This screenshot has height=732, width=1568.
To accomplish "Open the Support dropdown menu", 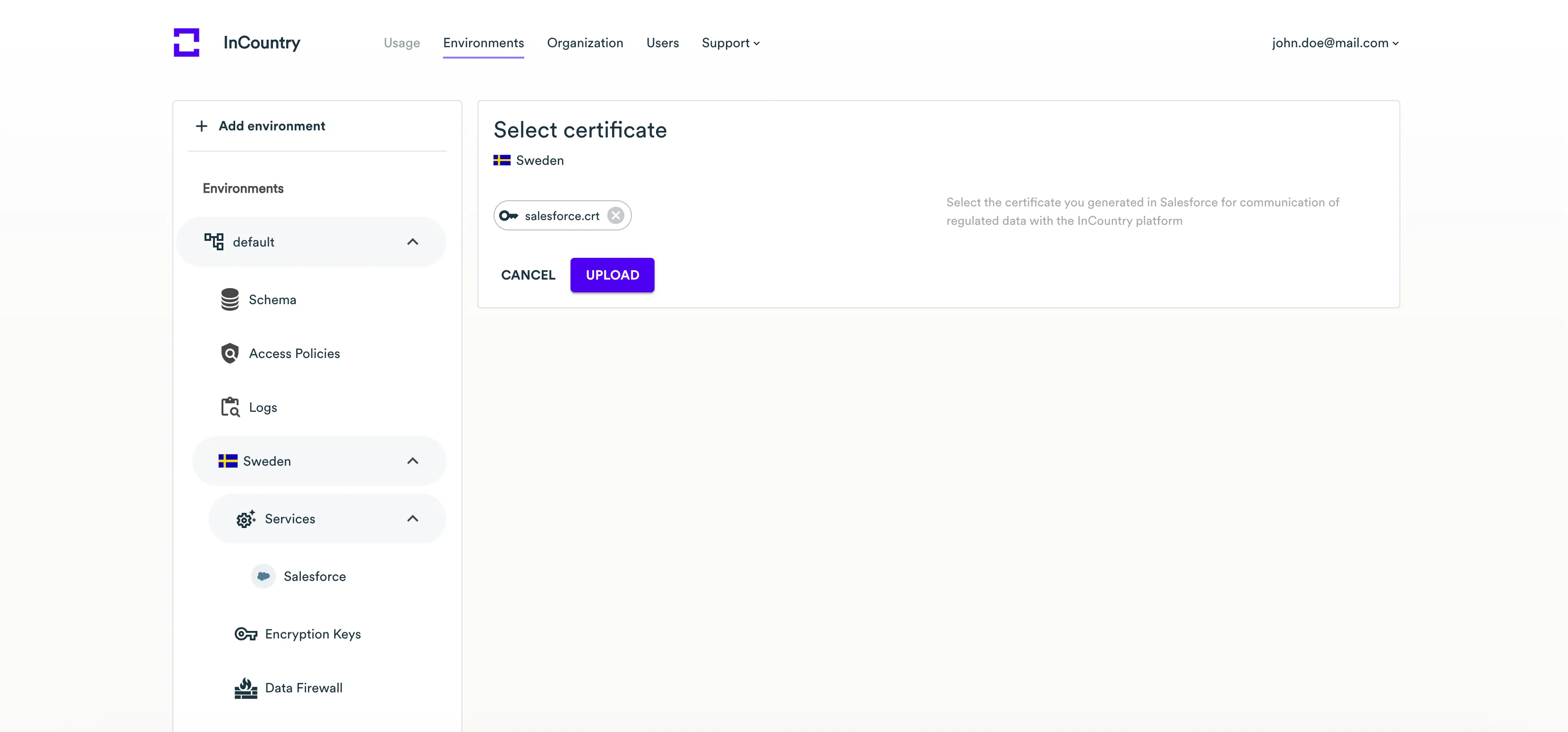I will click(x=730, y=43).
